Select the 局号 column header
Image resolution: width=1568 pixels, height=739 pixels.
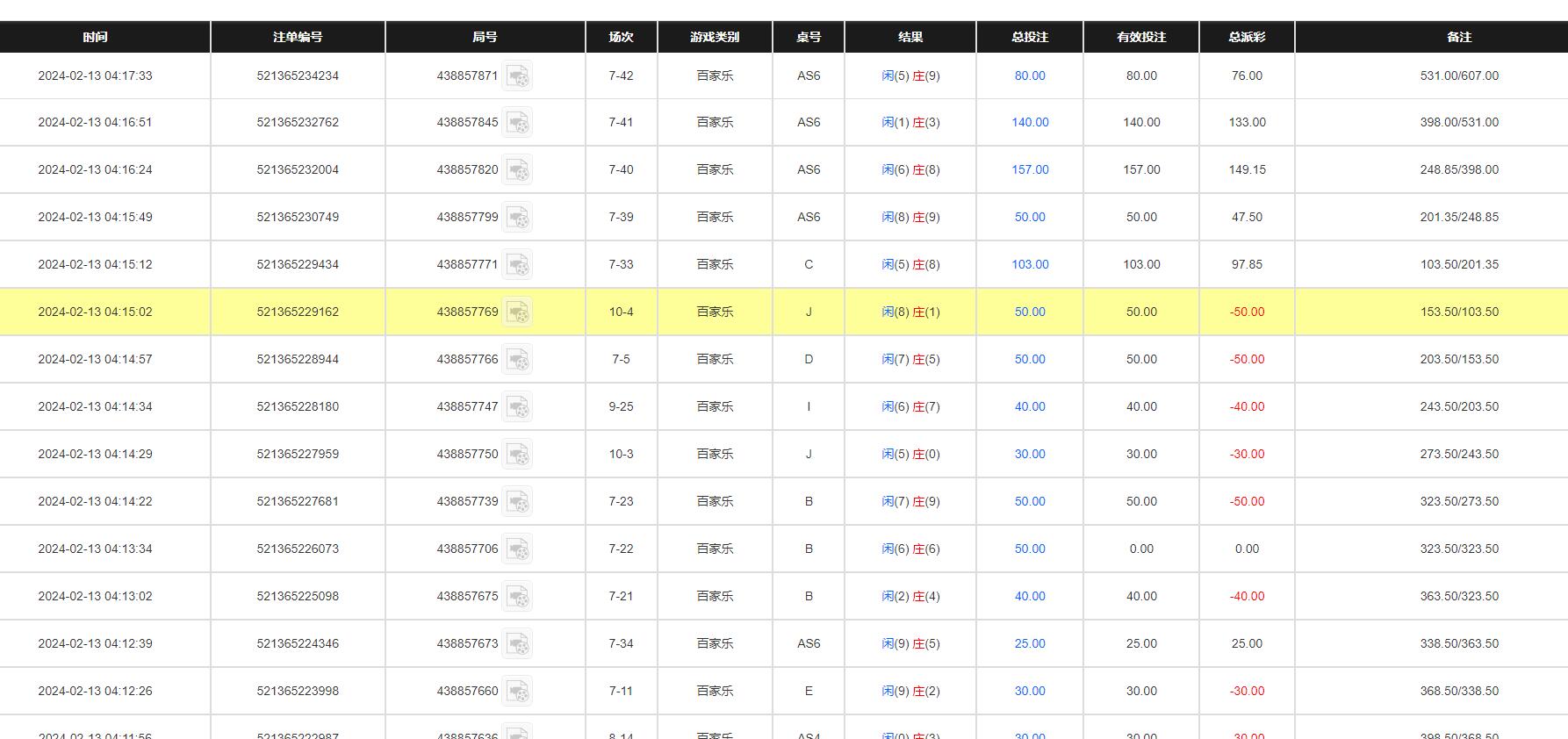pyautogui.click(x=485, y=37)
